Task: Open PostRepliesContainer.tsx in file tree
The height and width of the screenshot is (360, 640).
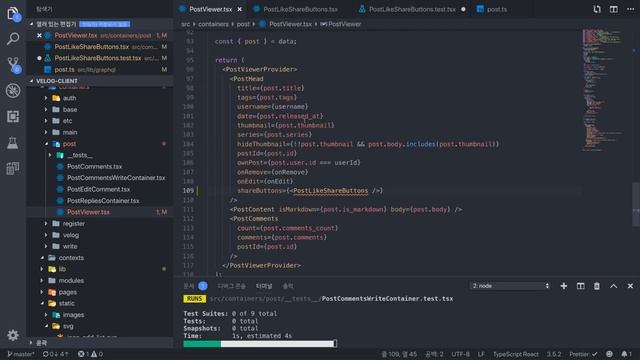Action: (x=99, y=201)
